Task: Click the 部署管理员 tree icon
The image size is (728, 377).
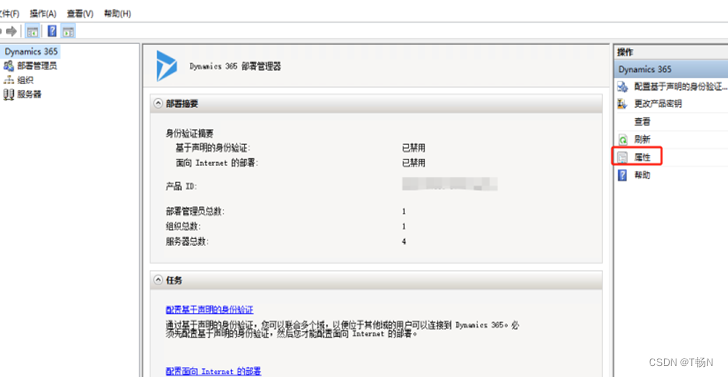Action: (x=8, y=66)
